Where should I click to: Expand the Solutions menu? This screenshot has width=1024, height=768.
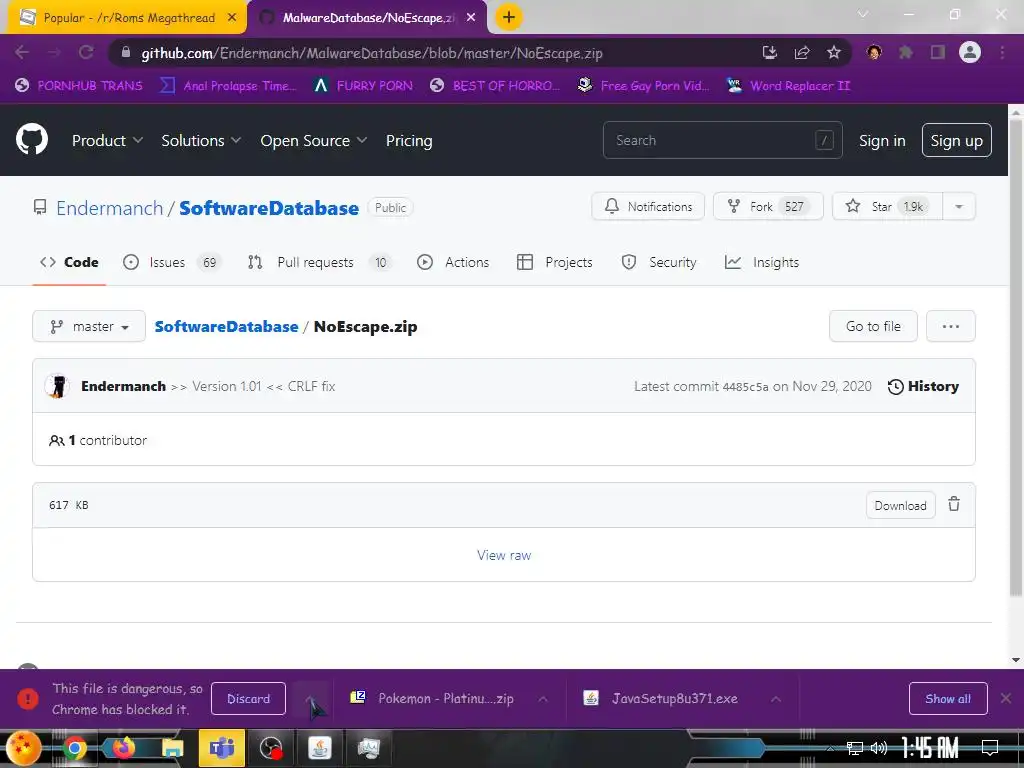click(201, 140)
